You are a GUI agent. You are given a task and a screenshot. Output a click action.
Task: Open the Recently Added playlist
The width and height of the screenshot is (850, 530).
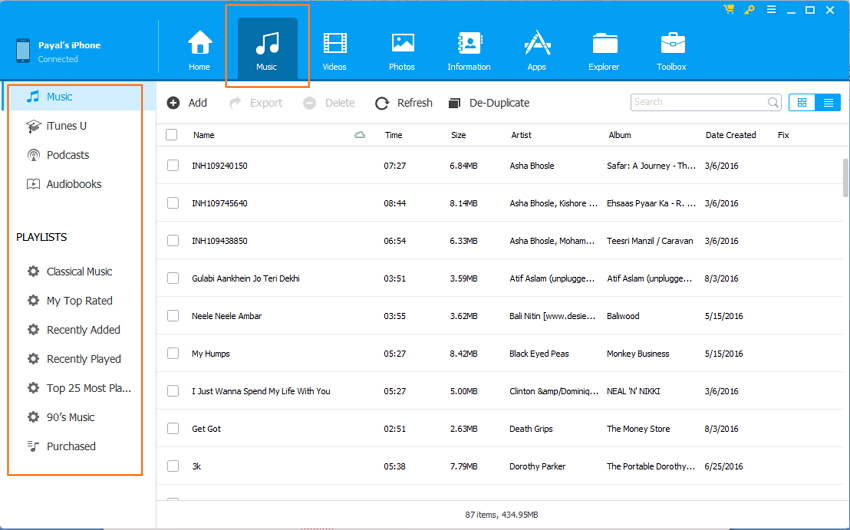pyautogui.click(x=75, y=330)
